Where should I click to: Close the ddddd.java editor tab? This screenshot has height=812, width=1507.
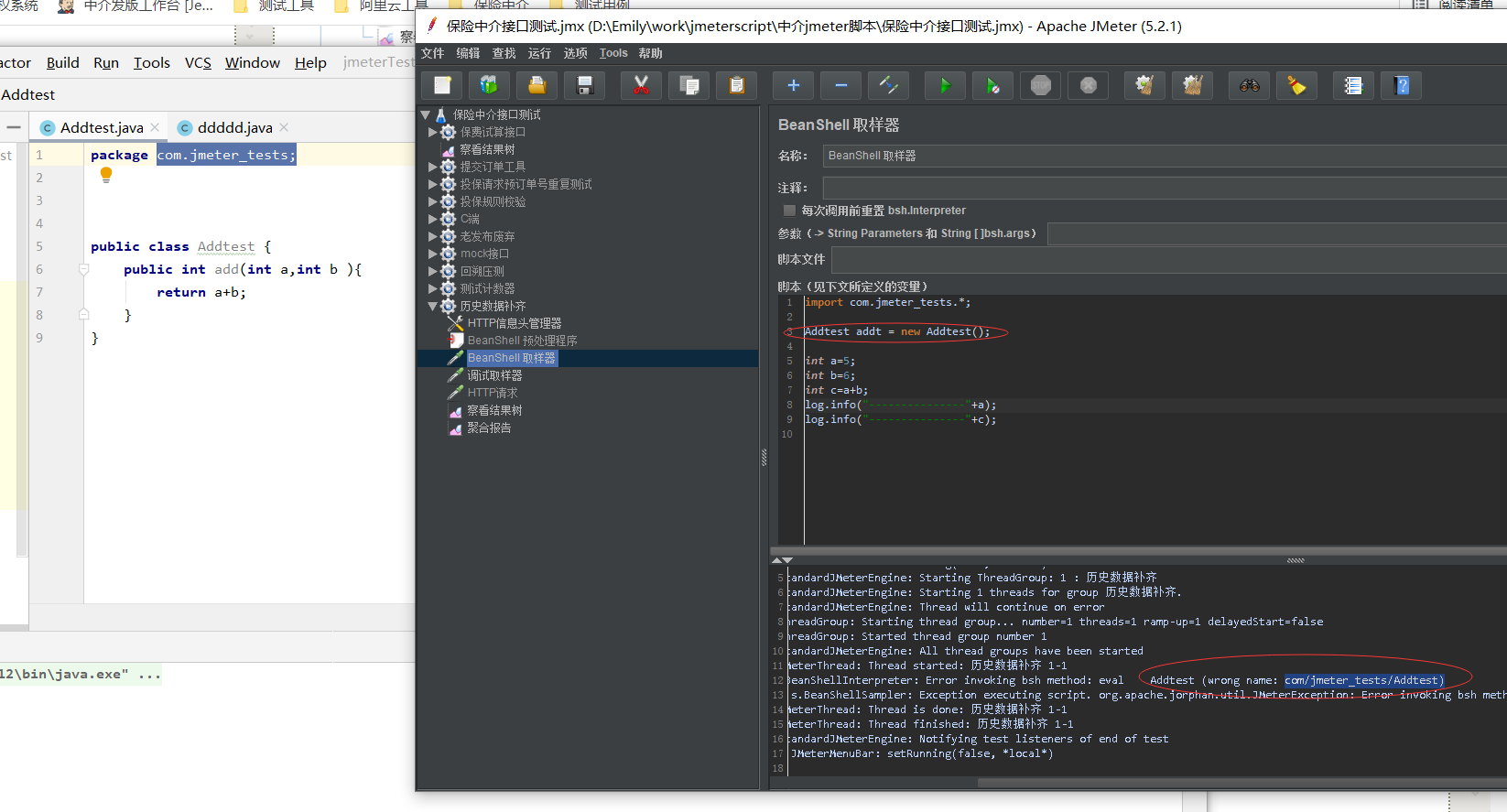(x=284, y=127)
